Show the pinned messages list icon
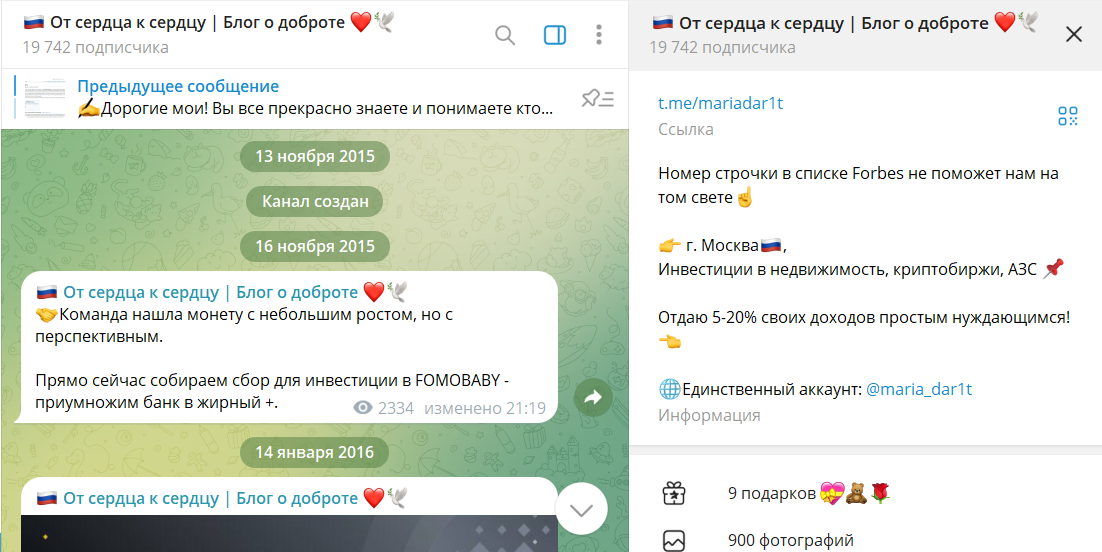 click(598, 99)
